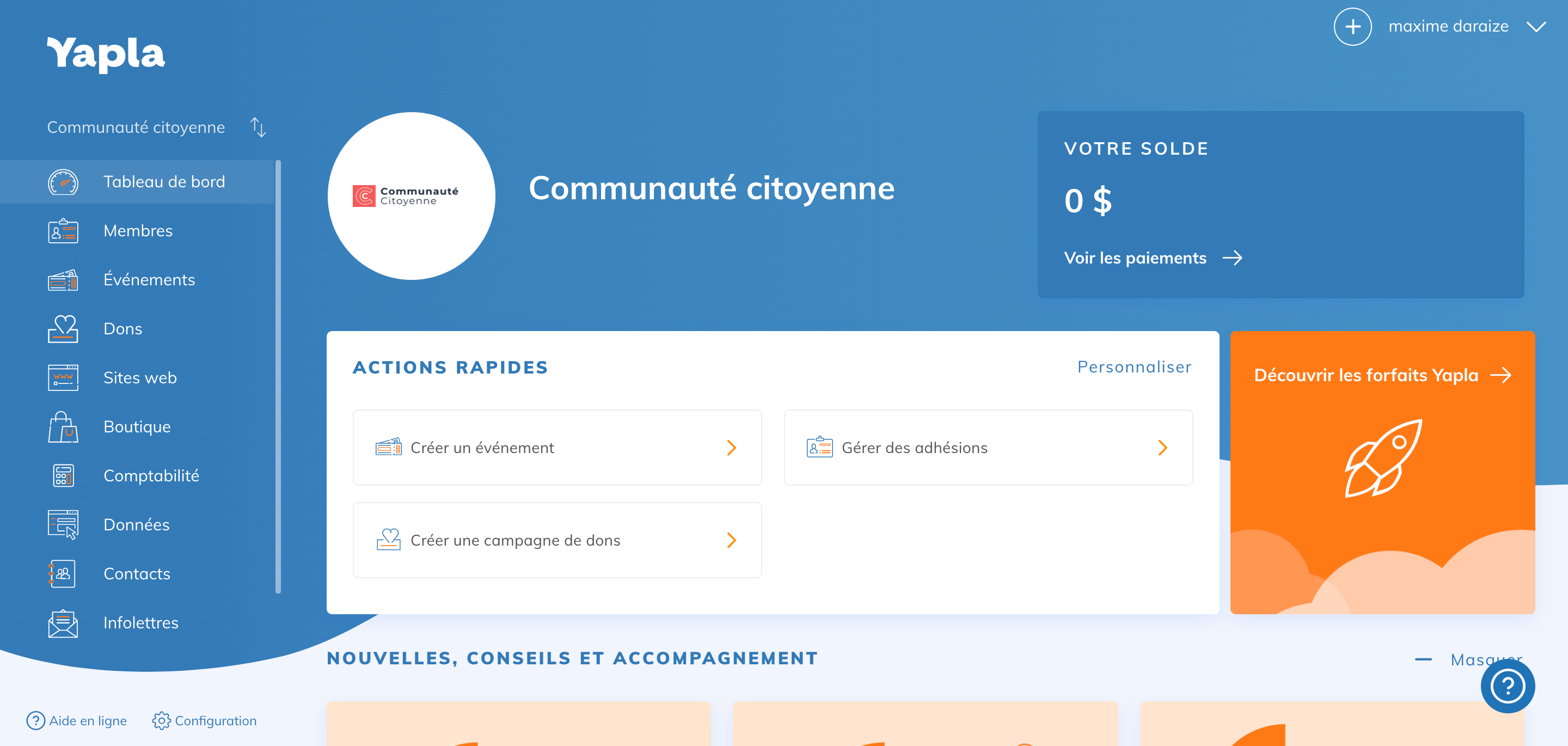The image size is (1568, 746).
Task: Open the Infolettres envelope icon
Action: [63, 622]
